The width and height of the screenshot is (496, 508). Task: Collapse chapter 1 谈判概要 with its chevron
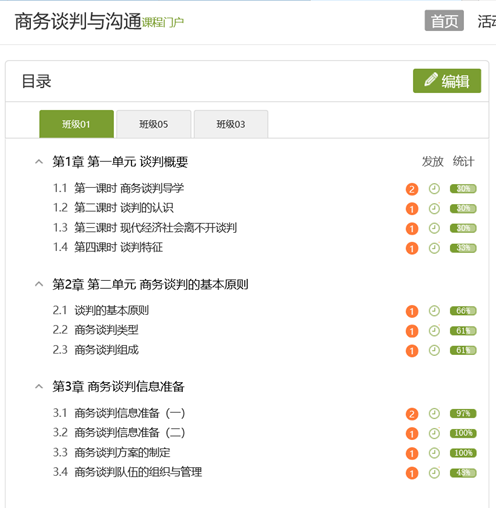click(39, 162)
